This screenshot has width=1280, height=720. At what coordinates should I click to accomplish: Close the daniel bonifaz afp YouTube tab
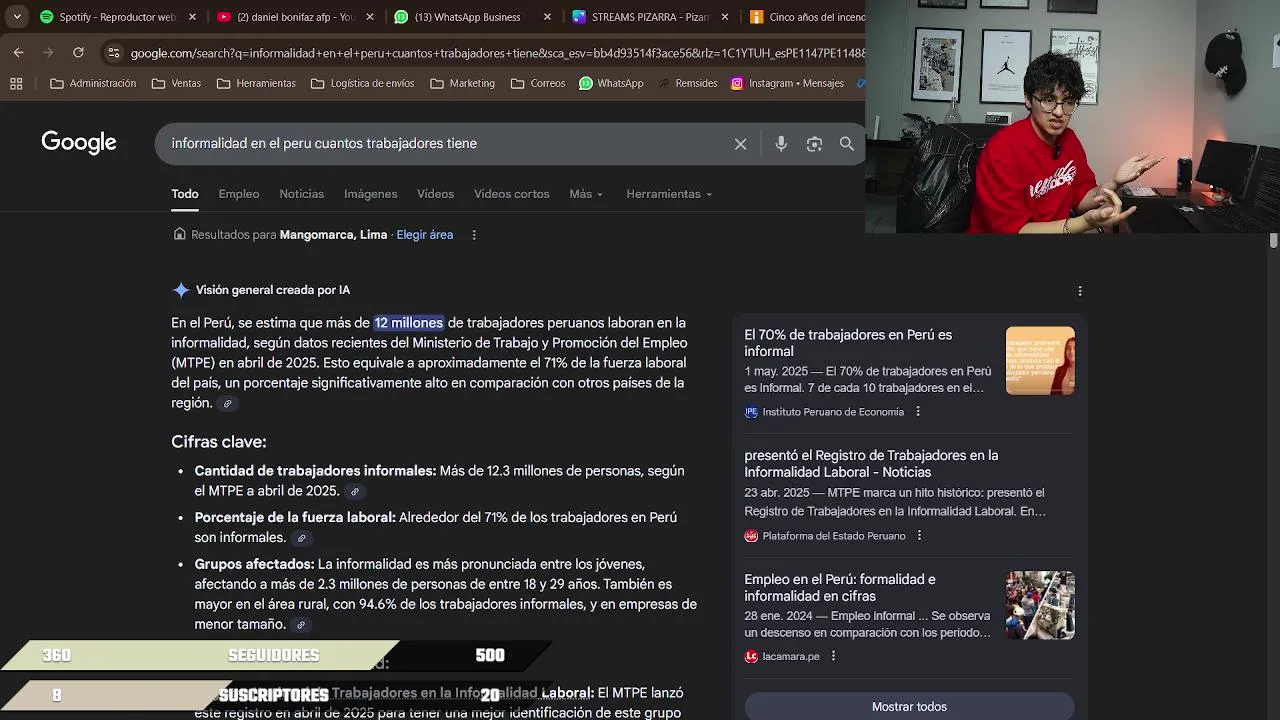(370, 17)
